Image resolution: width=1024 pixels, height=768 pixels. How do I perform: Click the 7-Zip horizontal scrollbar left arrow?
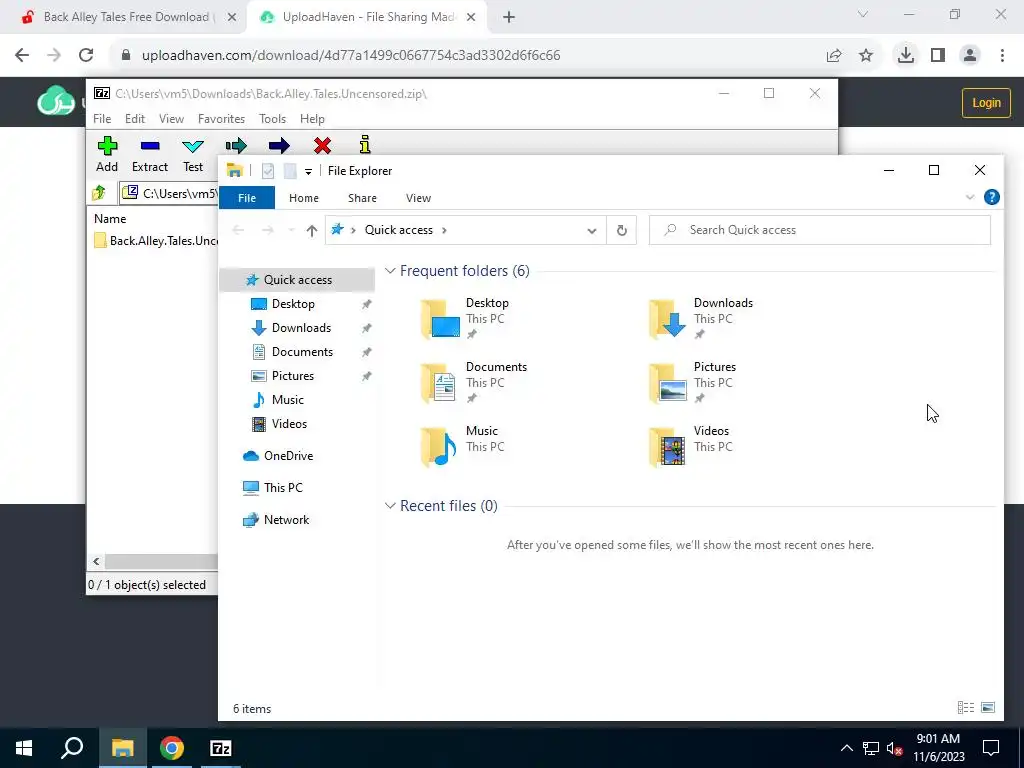pos(96,562)
